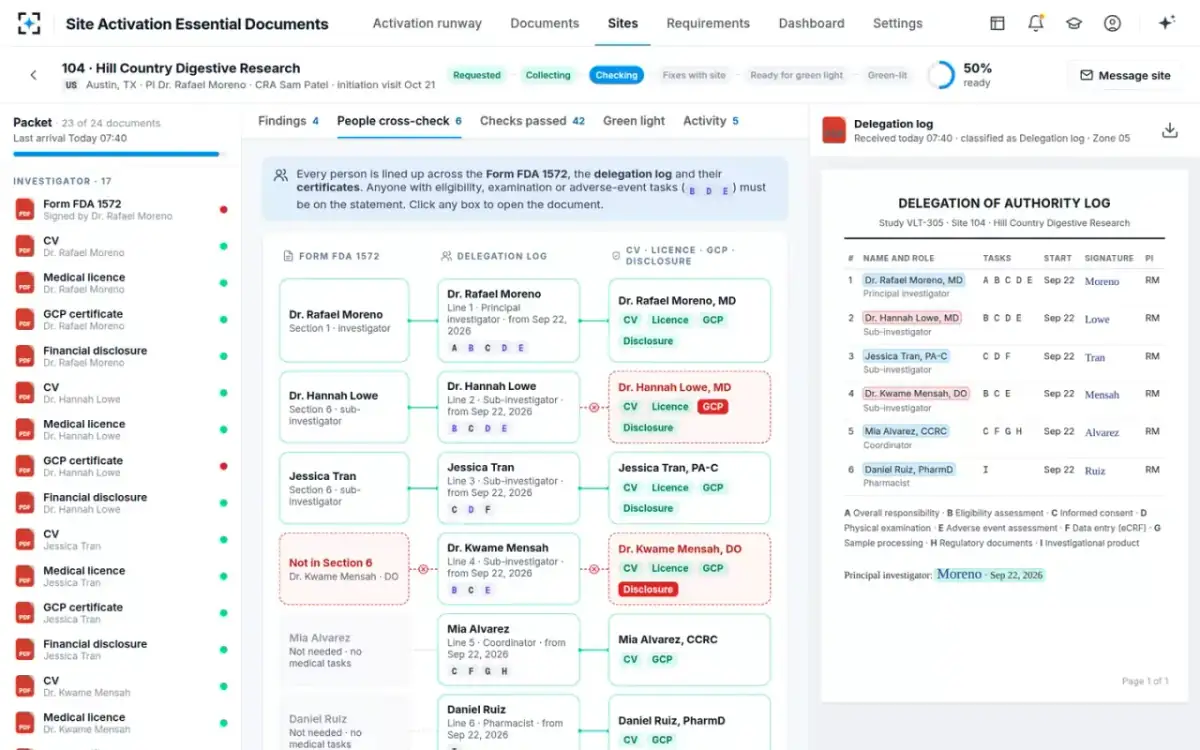The image size is (1200, 750).
Task: Click the broken link icon before Hannah Lowe, MD
Action: [594, 407]
